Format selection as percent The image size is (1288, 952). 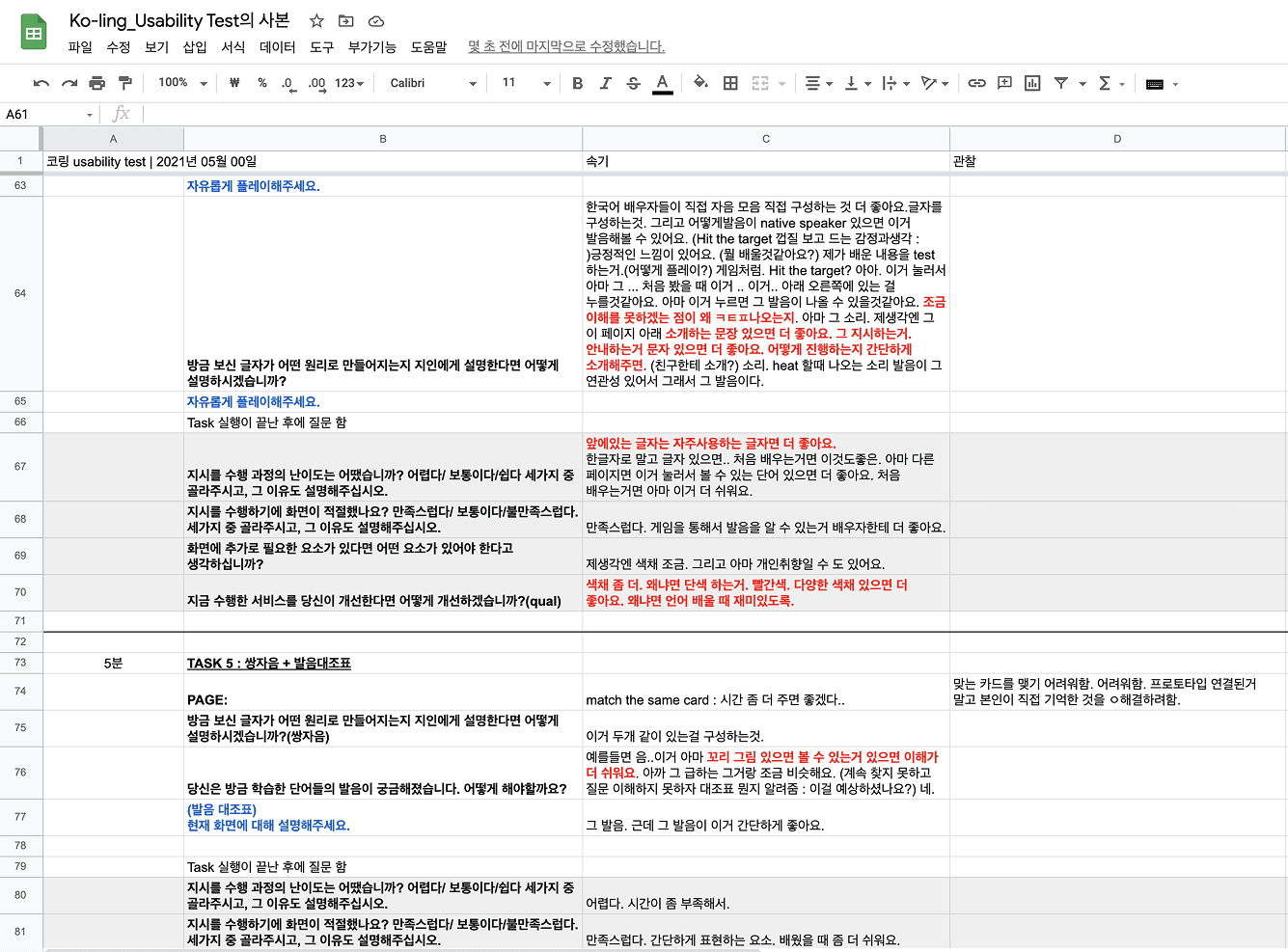click(x=262, y=83)
